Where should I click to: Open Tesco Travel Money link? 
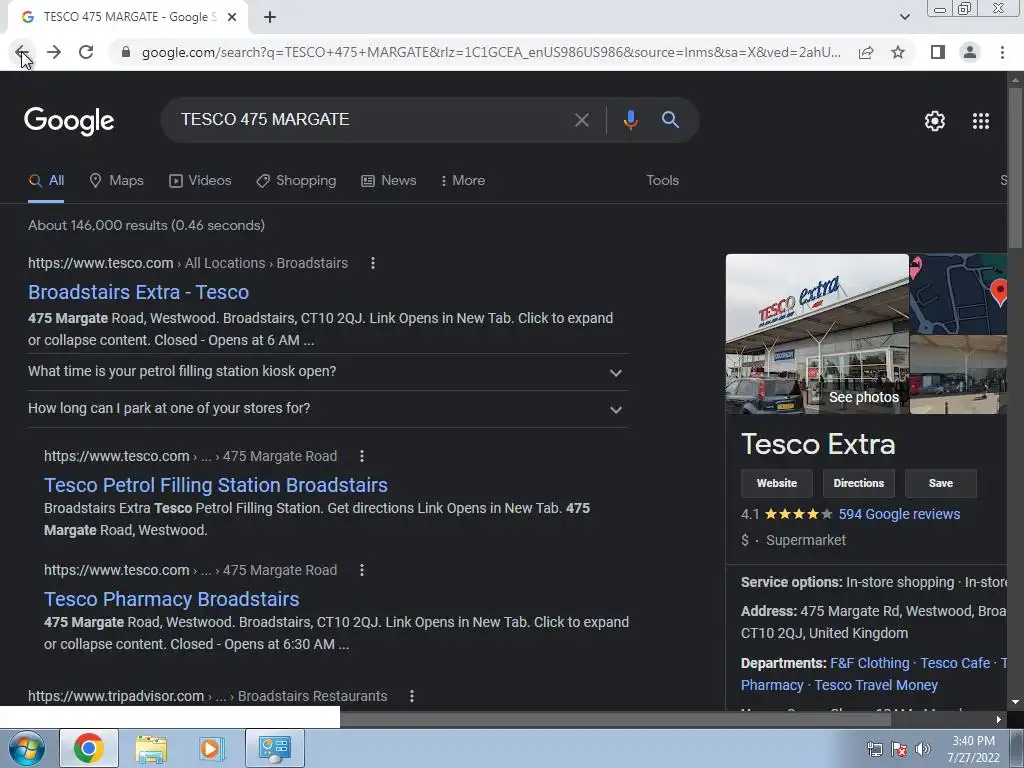[x=876, y=686]
